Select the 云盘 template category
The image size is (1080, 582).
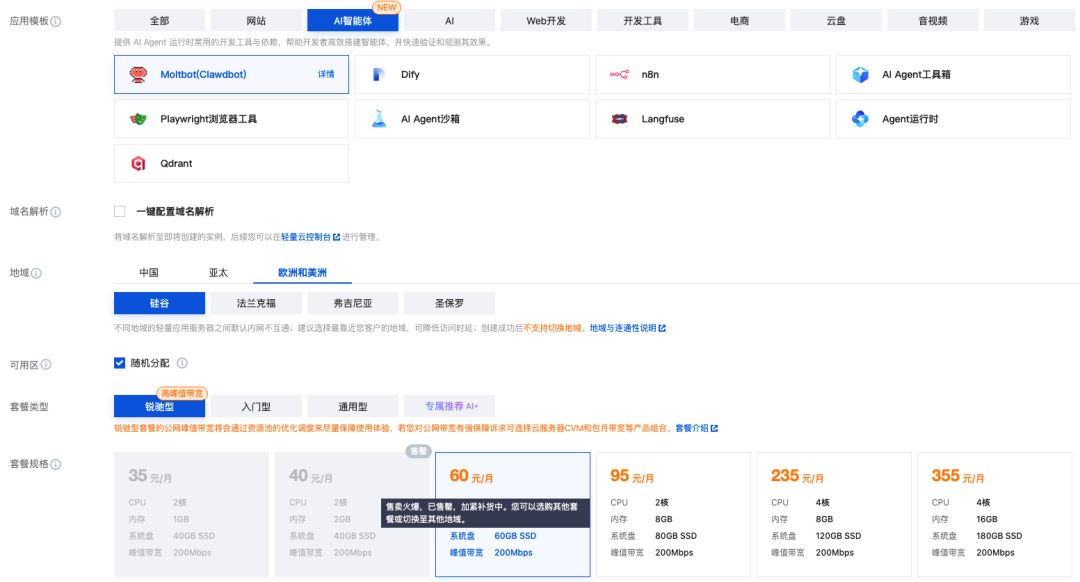coord(836,21)
